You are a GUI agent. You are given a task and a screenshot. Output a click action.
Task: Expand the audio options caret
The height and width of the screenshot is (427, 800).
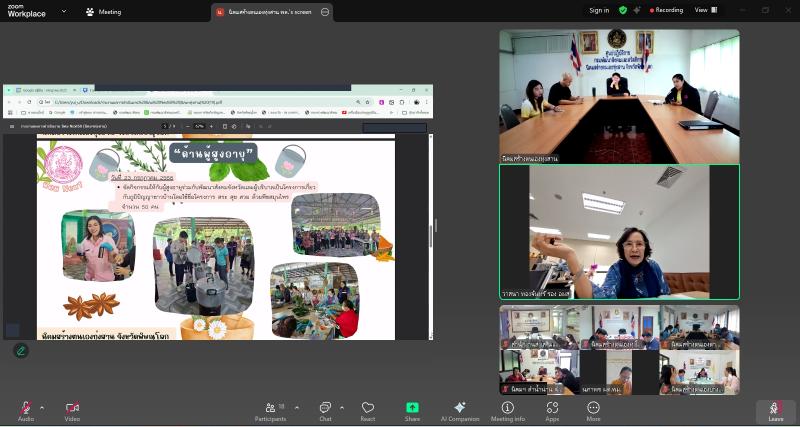point(42,408)
